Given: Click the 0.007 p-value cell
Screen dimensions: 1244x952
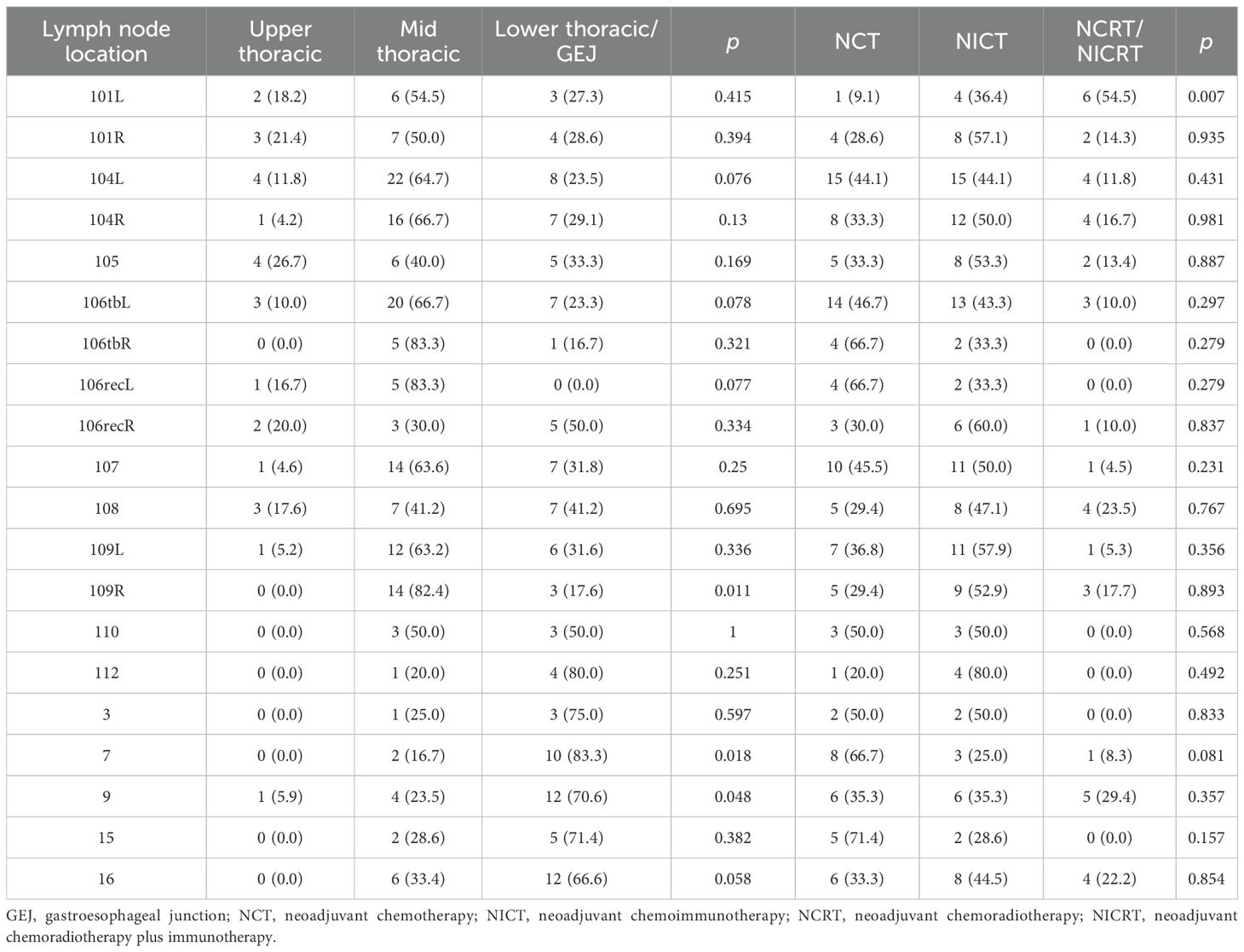Looking at the screenshot, I should 1206,96.
